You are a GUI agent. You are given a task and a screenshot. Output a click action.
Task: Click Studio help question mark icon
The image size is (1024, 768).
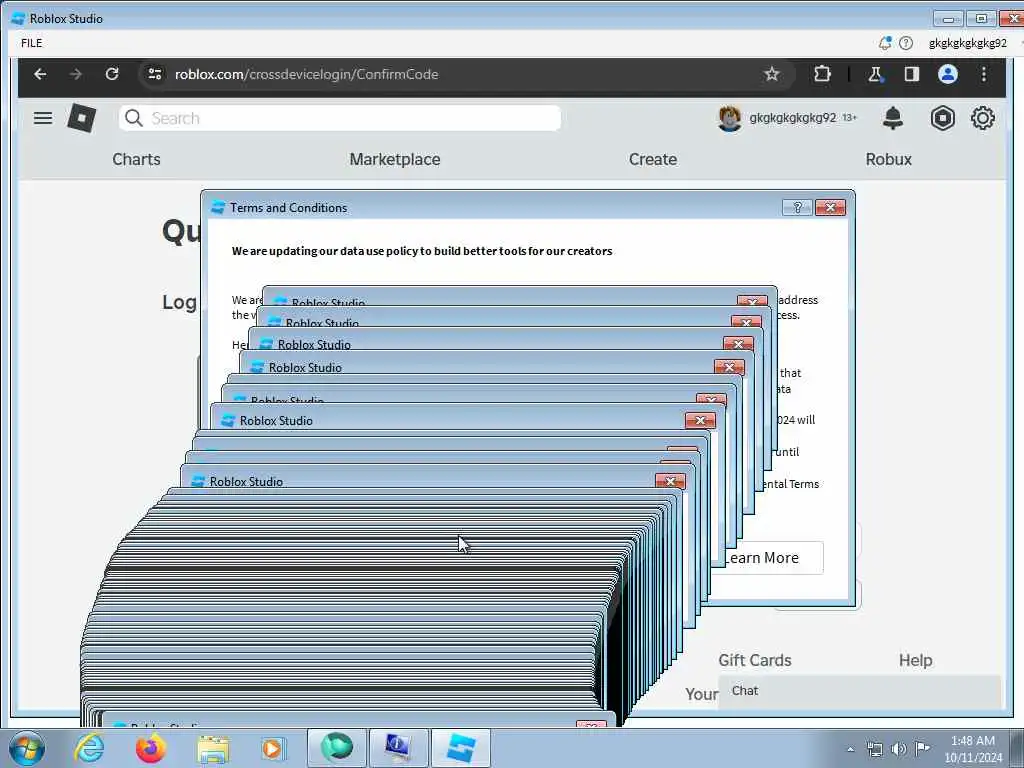906,43
